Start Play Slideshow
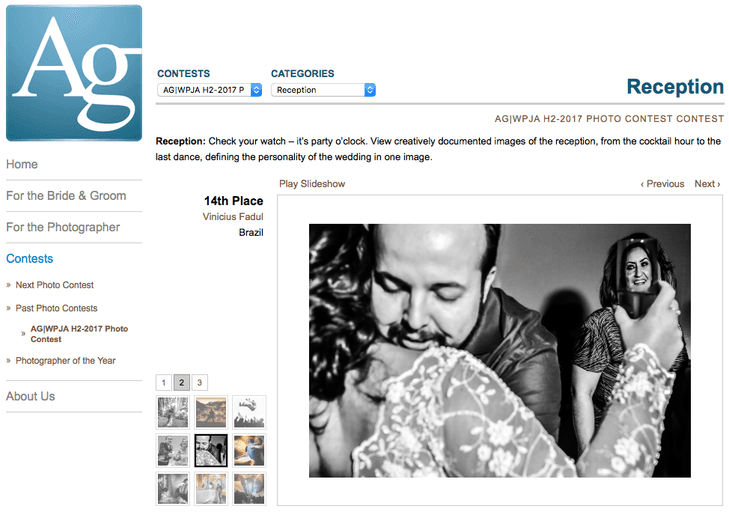 tap(312, 184)
